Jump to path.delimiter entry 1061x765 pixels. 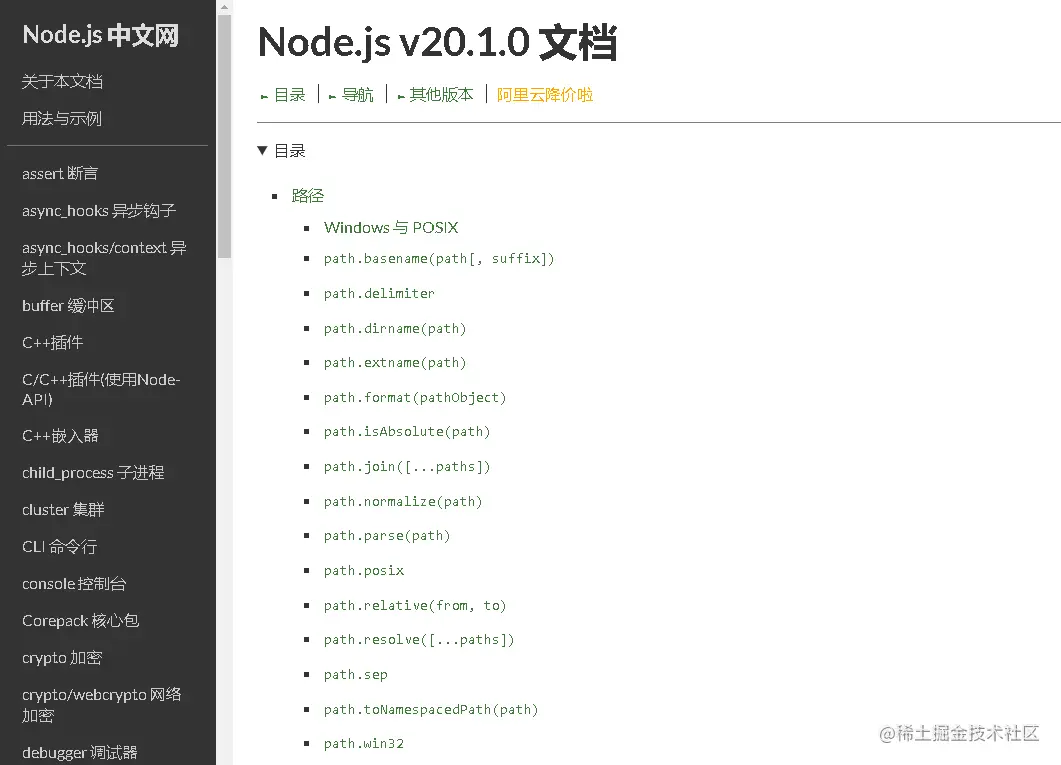pos(379,294)
